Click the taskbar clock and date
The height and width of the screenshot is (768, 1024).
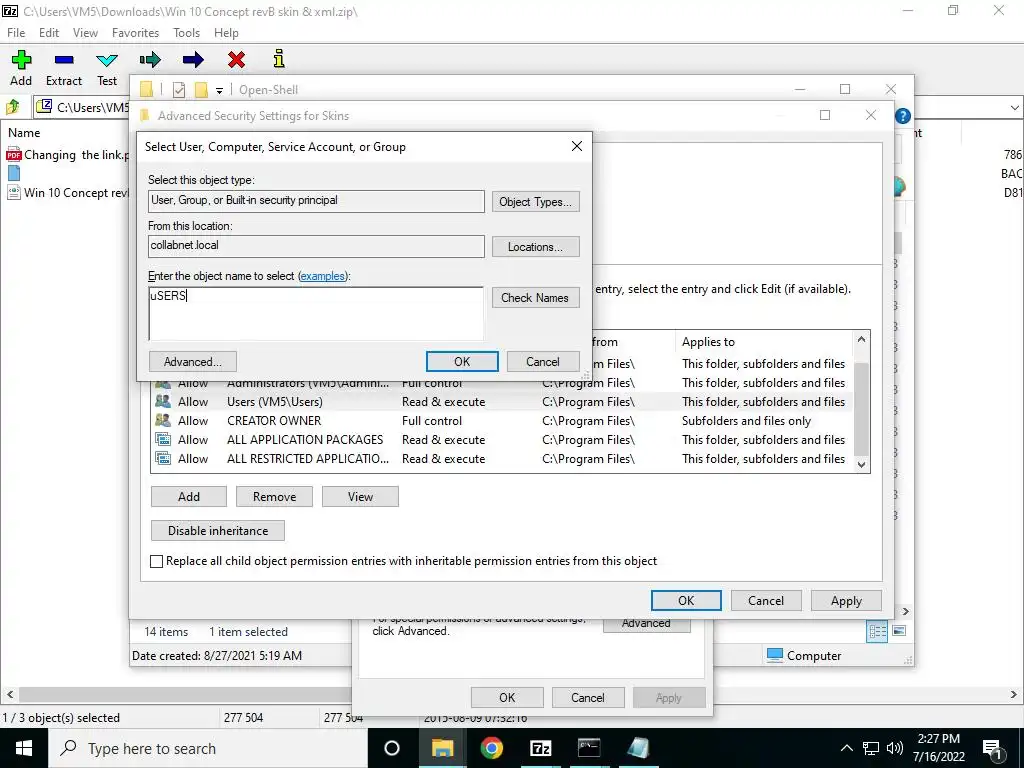click(x=938, y=748)
